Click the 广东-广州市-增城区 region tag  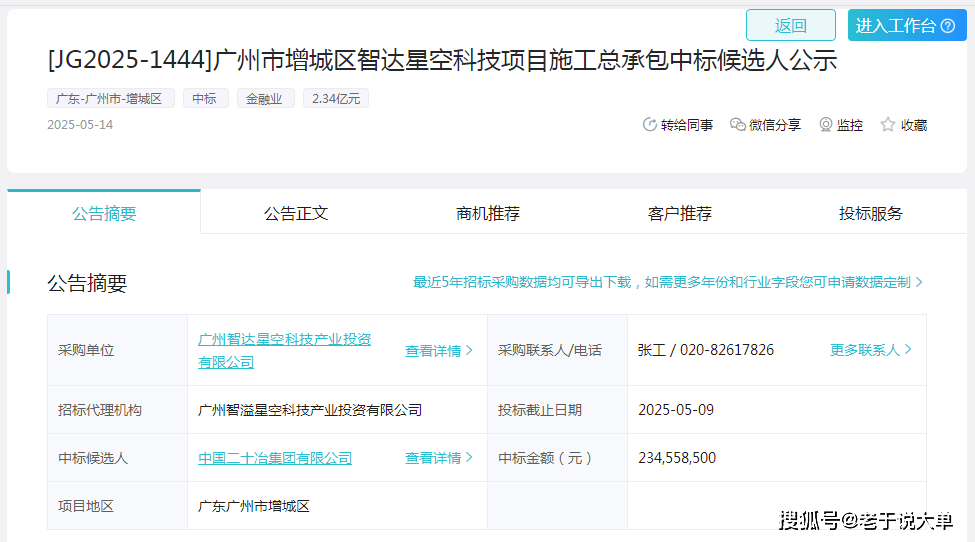[x=111, y=98]
